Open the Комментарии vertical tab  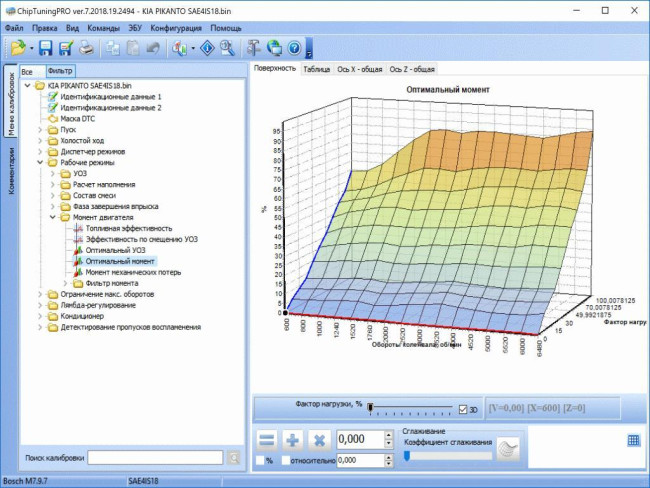[11, 171]
